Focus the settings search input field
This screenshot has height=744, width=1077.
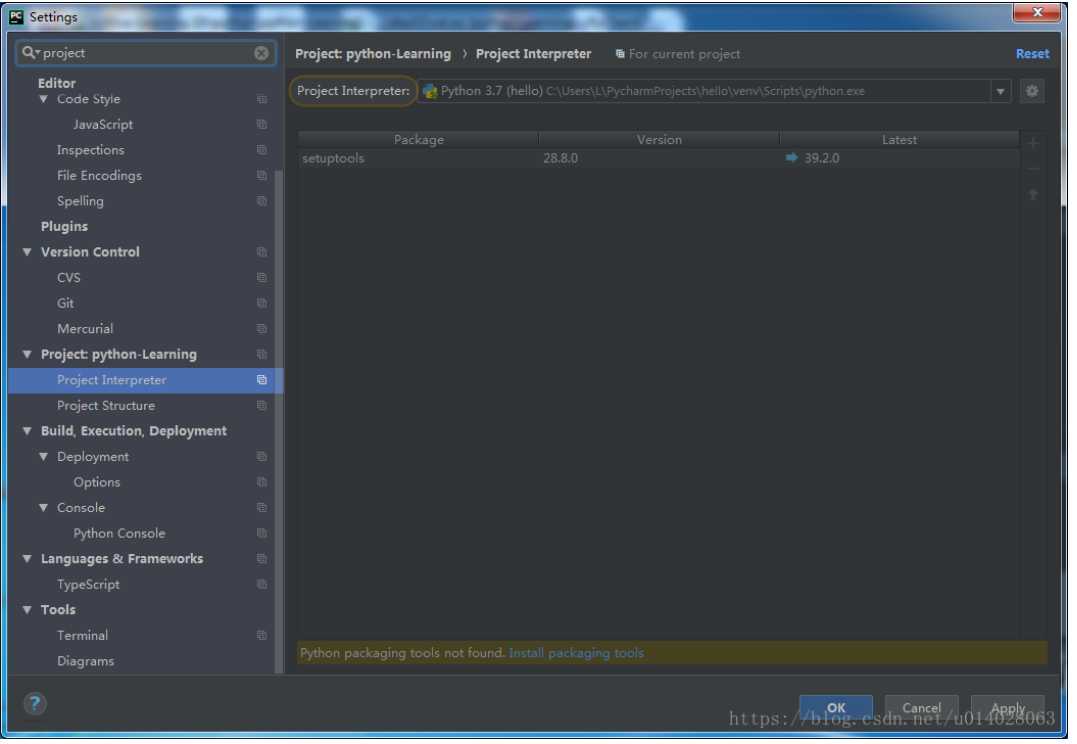click(x=146, y=53)
